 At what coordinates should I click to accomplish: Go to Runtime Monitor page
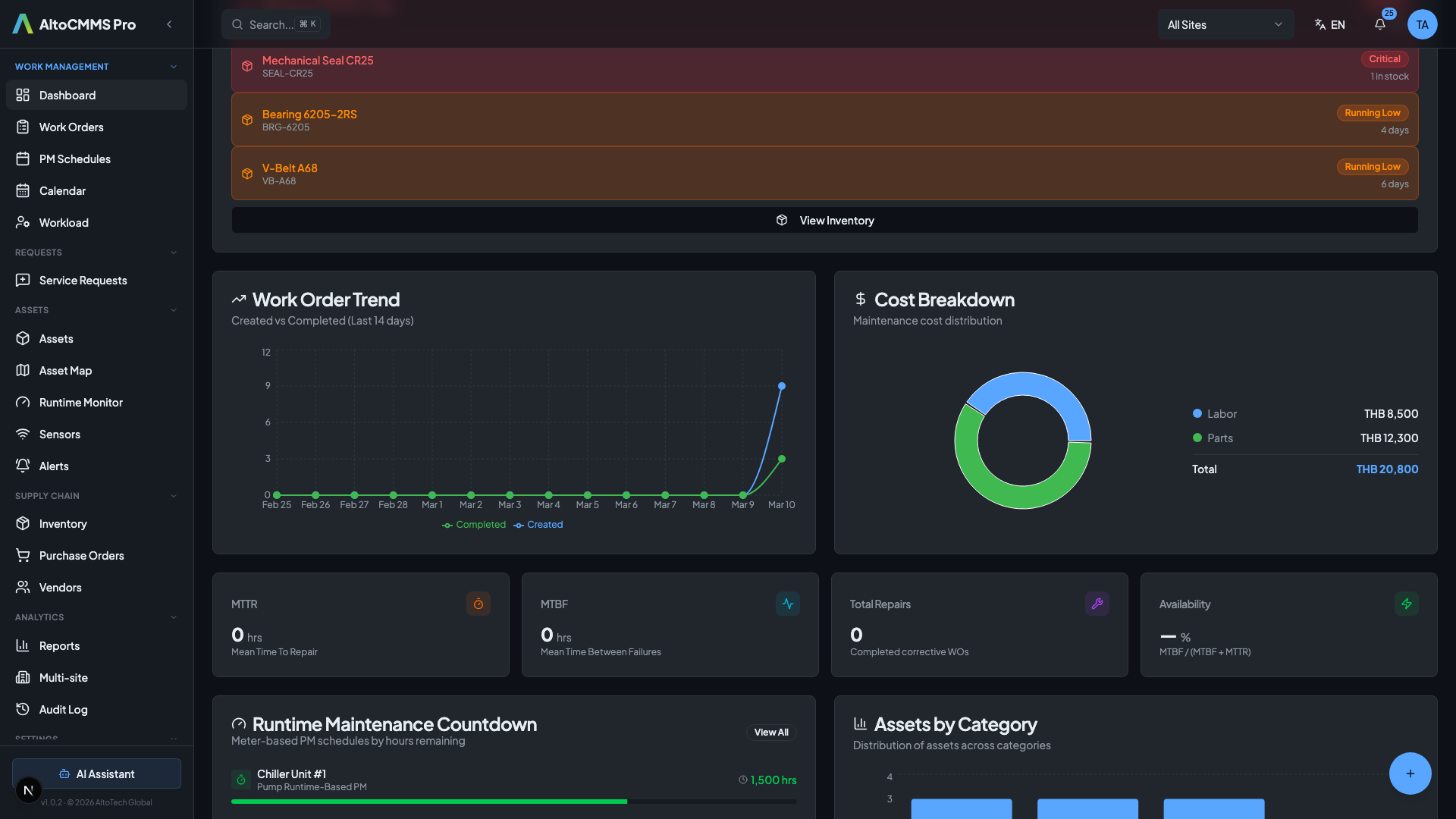[x=80, y=403]
